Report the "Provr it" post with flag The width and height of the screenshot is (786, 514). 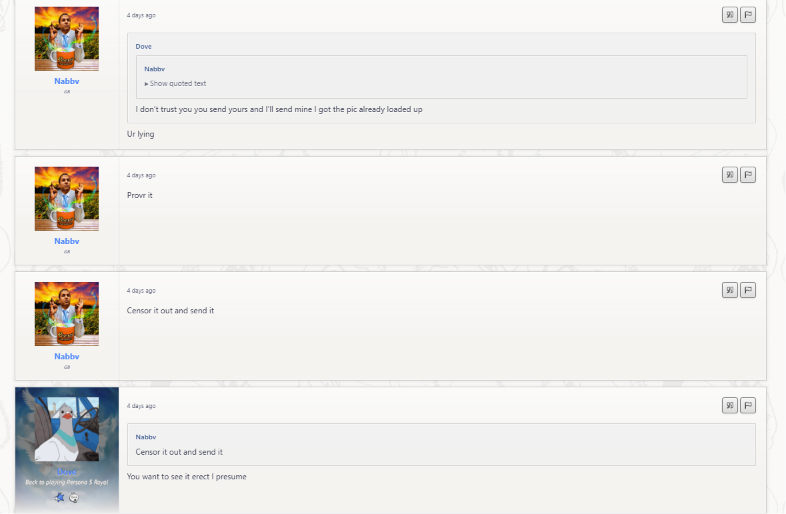(747, 175)
